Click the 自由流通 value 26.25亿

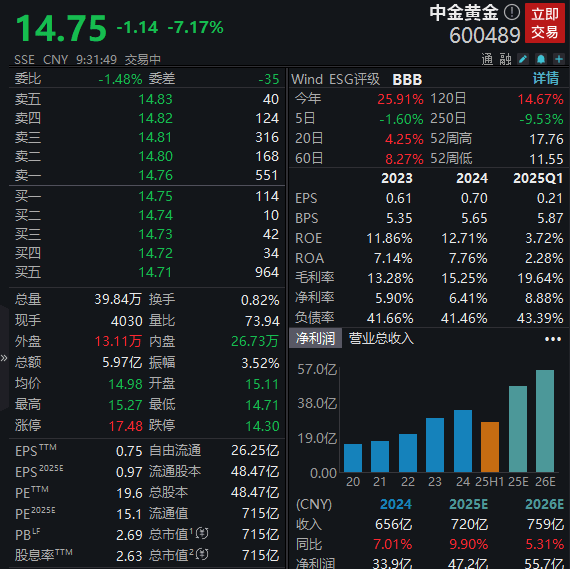click(255, 450)
